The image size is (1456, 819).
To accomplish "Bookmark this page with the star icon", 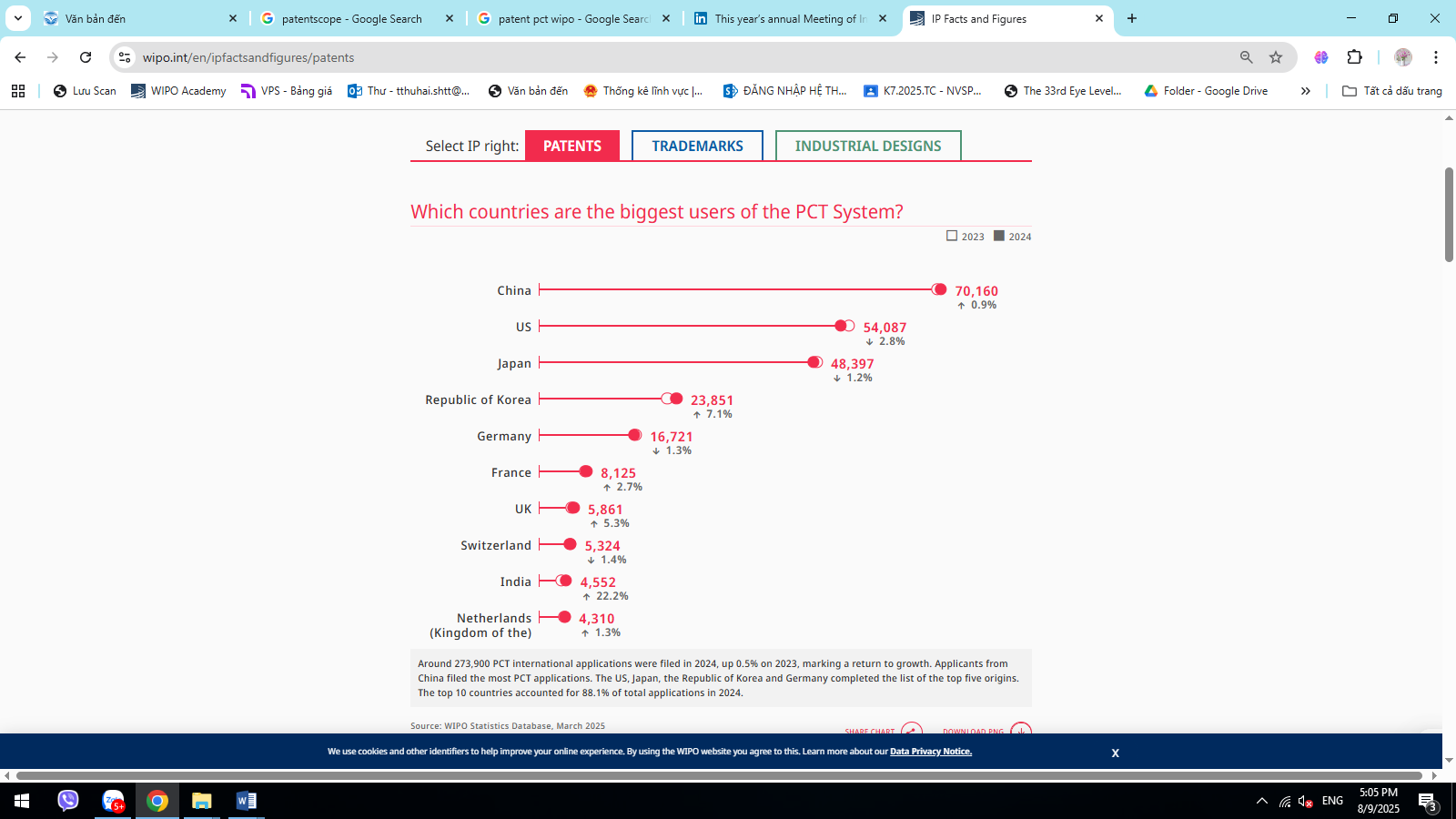I will coord(1276,57).
